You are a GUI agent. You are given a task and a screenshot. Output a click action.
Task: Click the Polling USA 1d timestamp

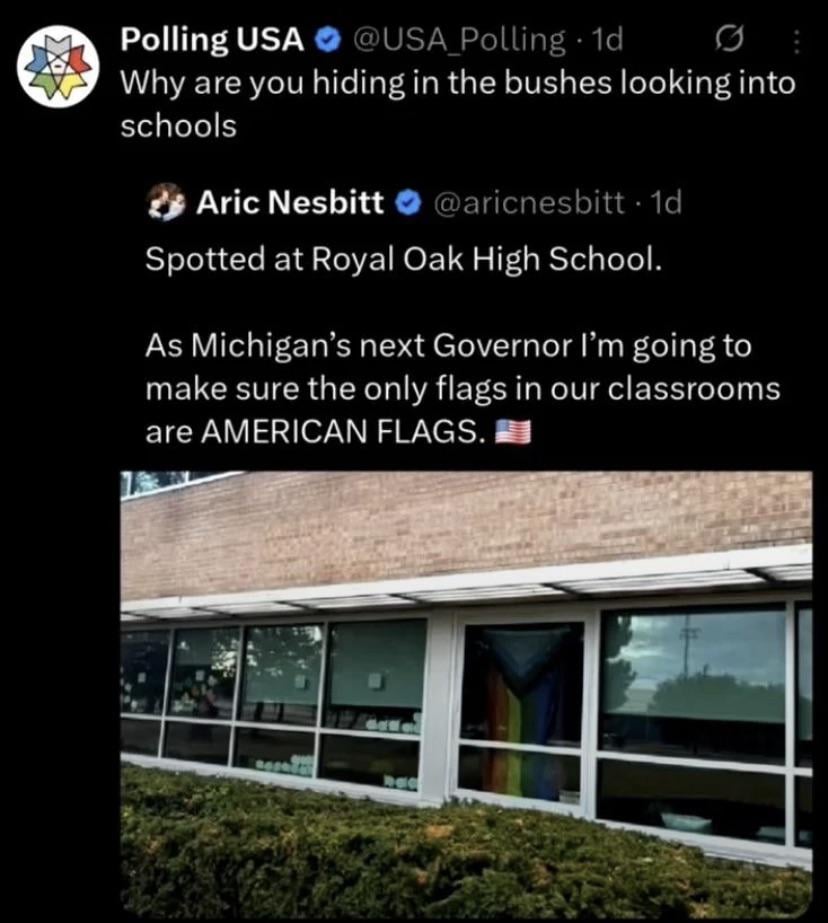click(607, 40)
